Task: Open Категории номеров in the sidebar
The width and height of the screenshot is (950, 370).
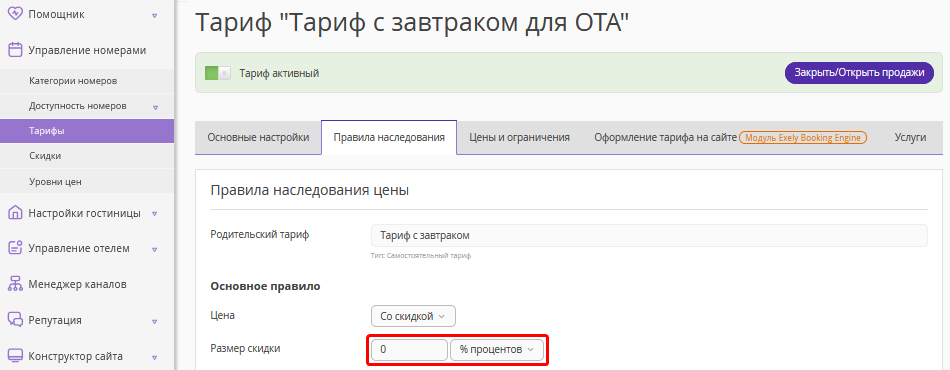Action: [x=87, y=81]
